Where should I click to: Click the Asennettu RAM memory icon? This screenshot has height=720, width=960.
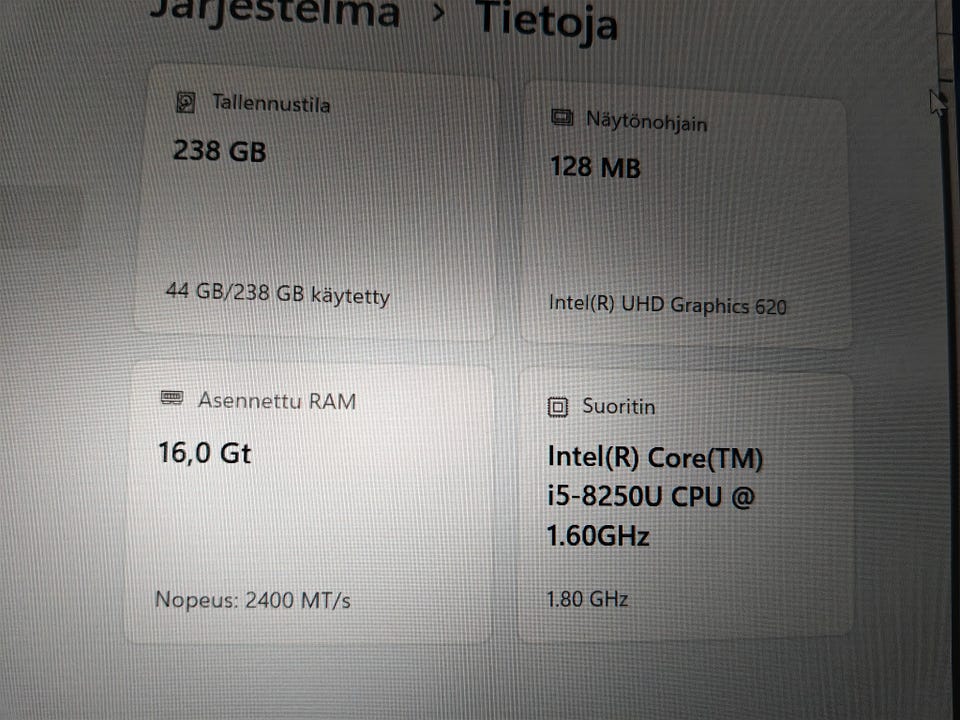[x=172, y=399]
